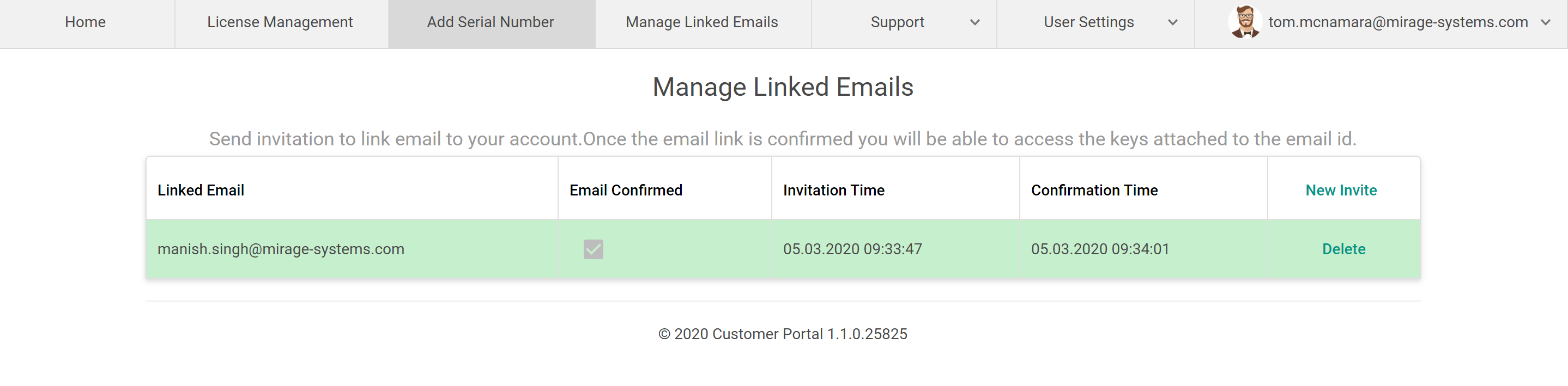The height and width of the screenshot is (386, 1568).
Task: Click the User Settings menu label
Action: [x=1088, y=22]
